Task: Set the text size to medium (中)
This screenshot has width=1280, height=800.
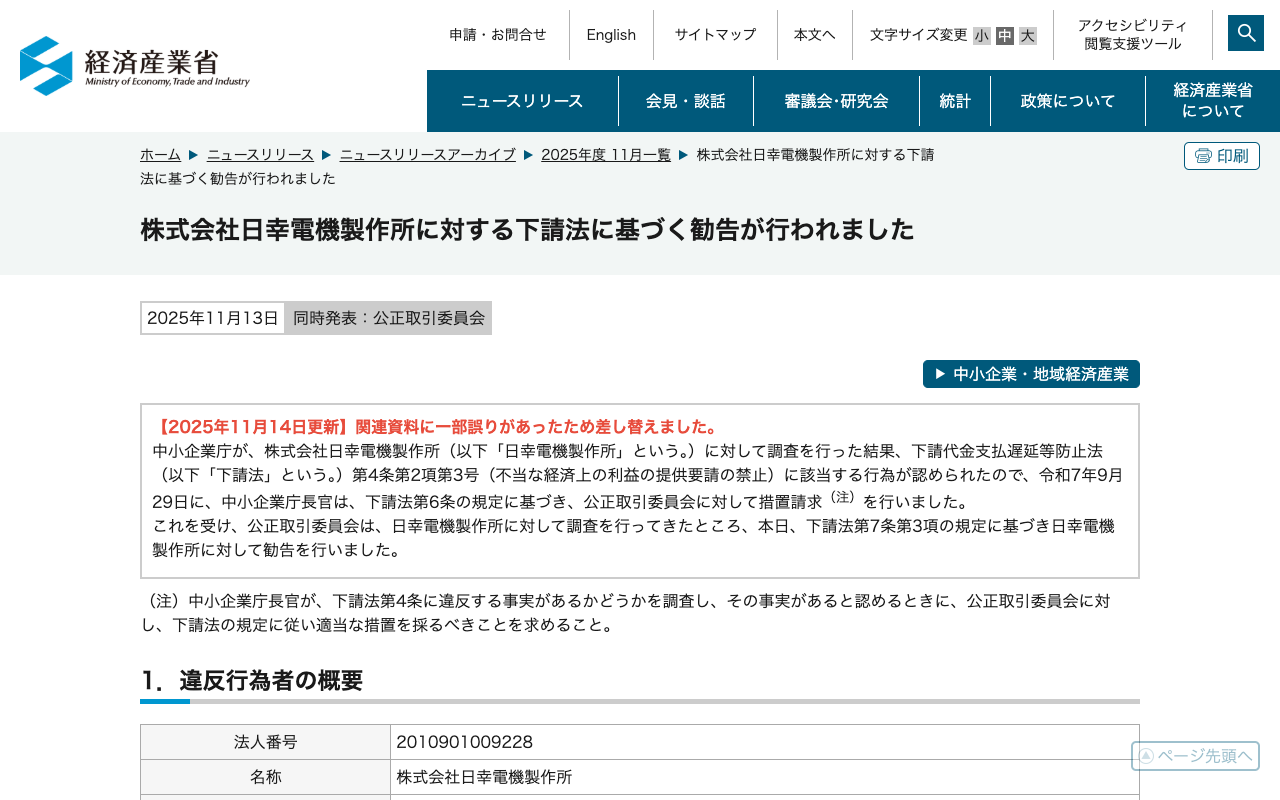Action: [1005, 36]
